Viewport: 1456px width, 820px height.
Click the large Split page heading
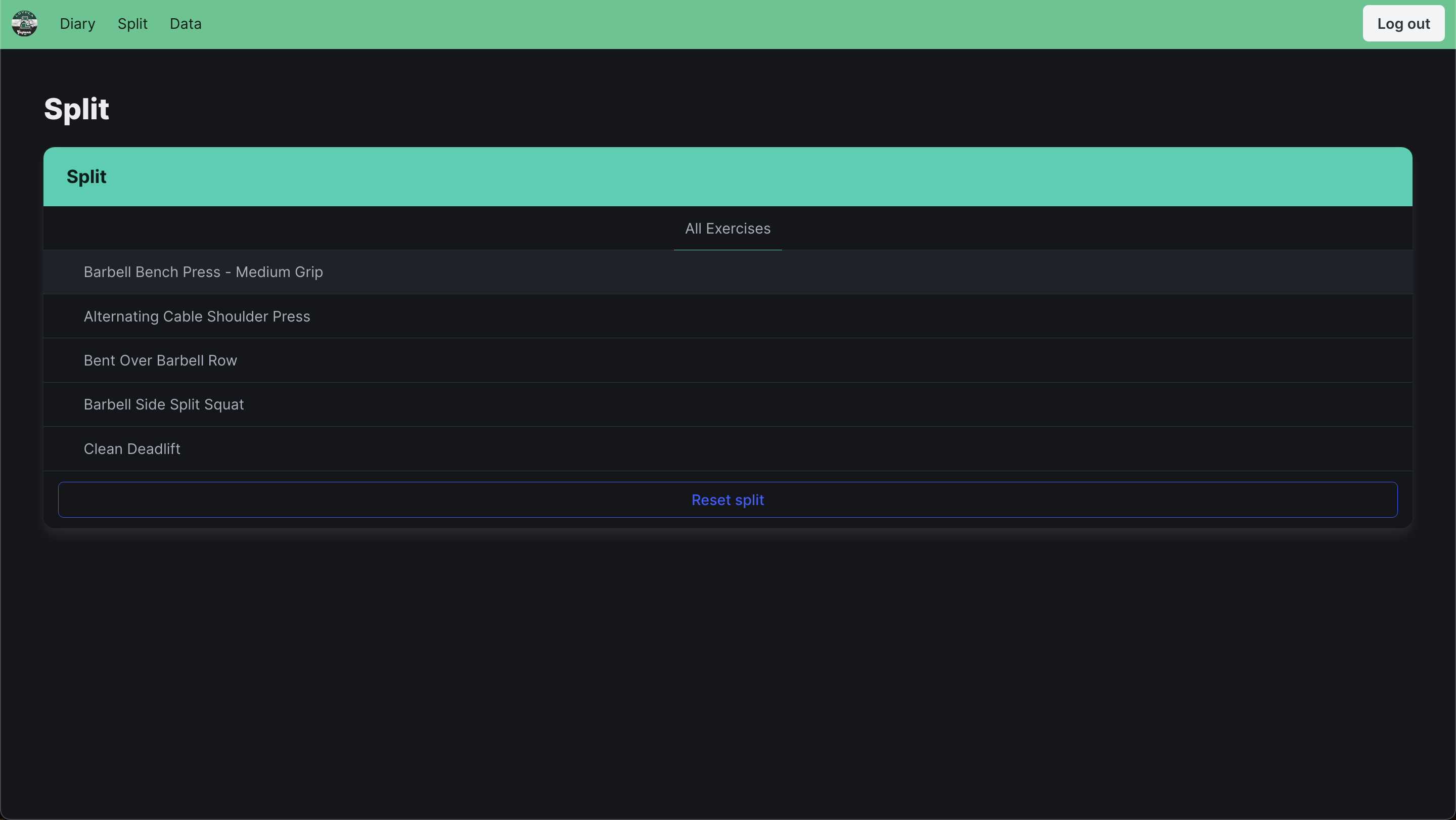pyautogui.click(x=76, y=109)
